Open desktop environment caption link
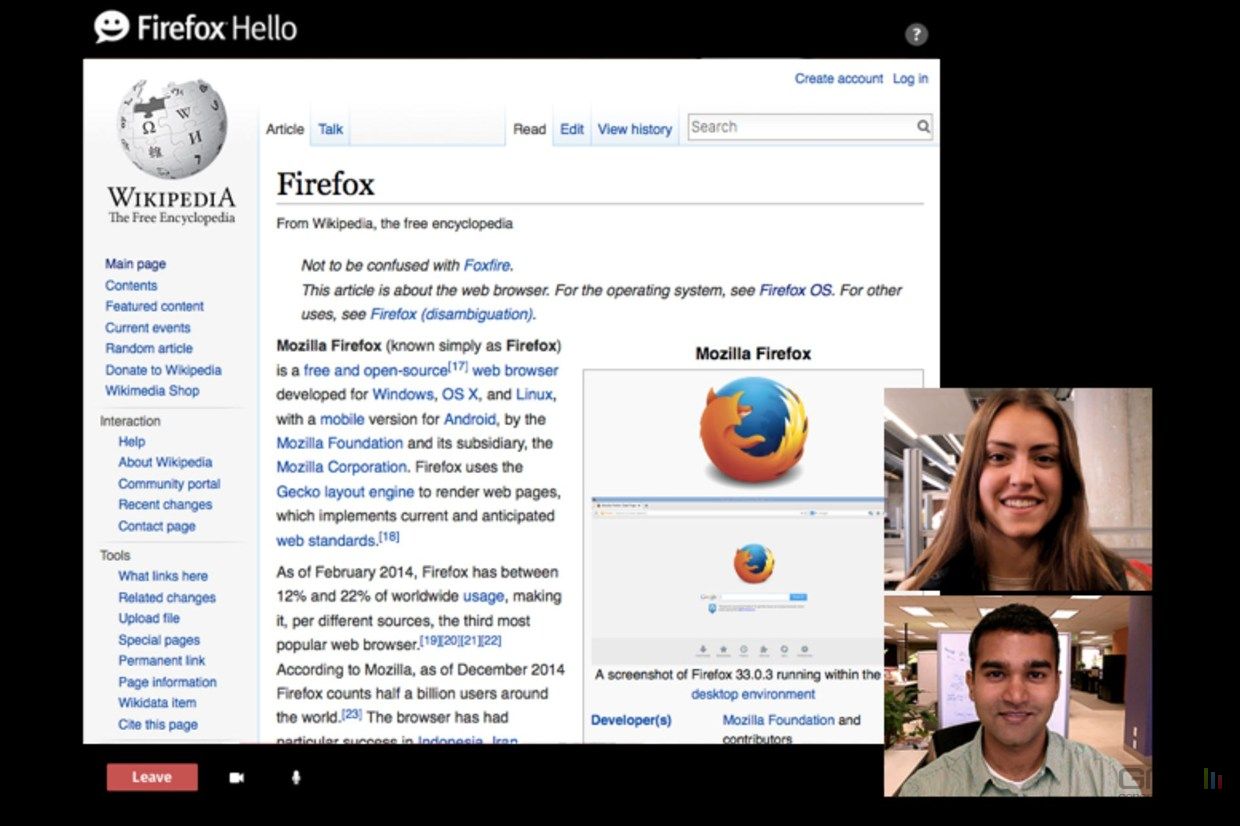Viewport: 1240px width, 826px height. tap(753, 694)
